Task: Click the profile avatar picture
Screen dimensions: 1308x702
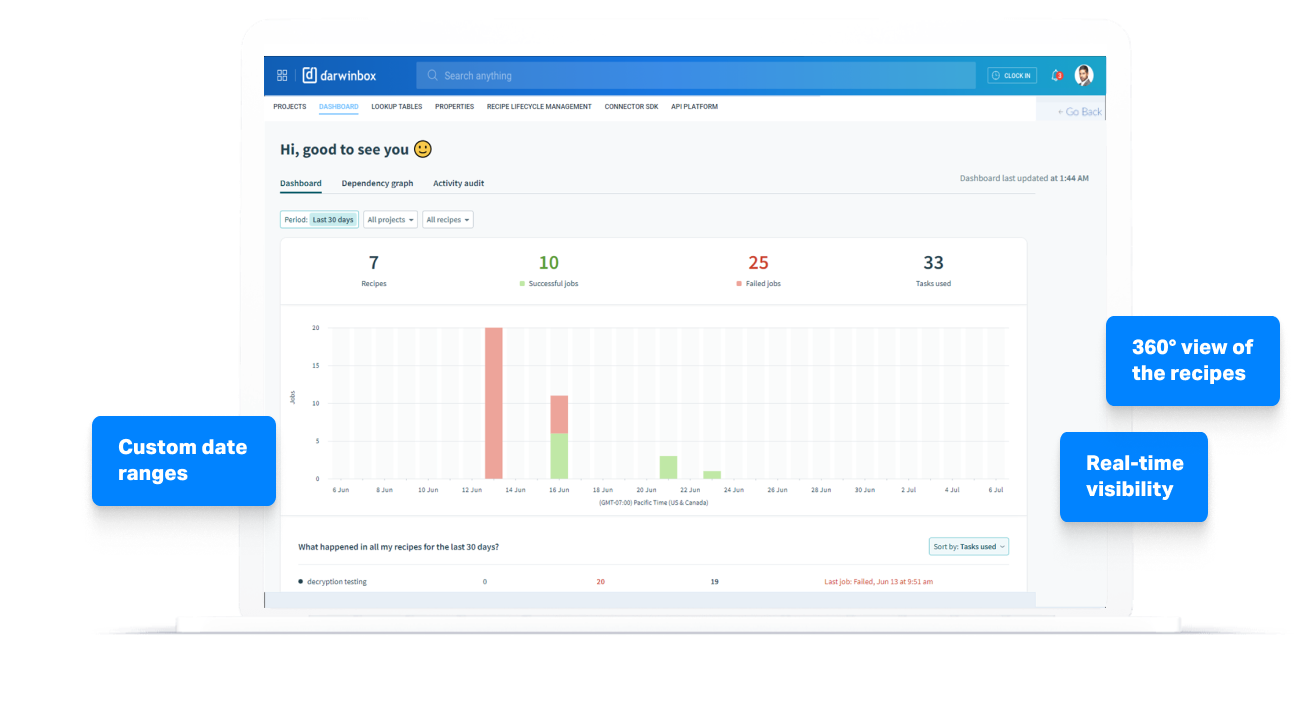Action: (x=1084, y=75)
